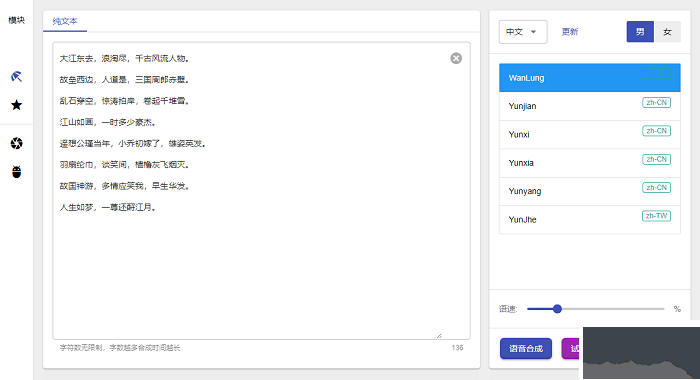
Task: Click the 语音合成 button
Action: click(526, 349)
